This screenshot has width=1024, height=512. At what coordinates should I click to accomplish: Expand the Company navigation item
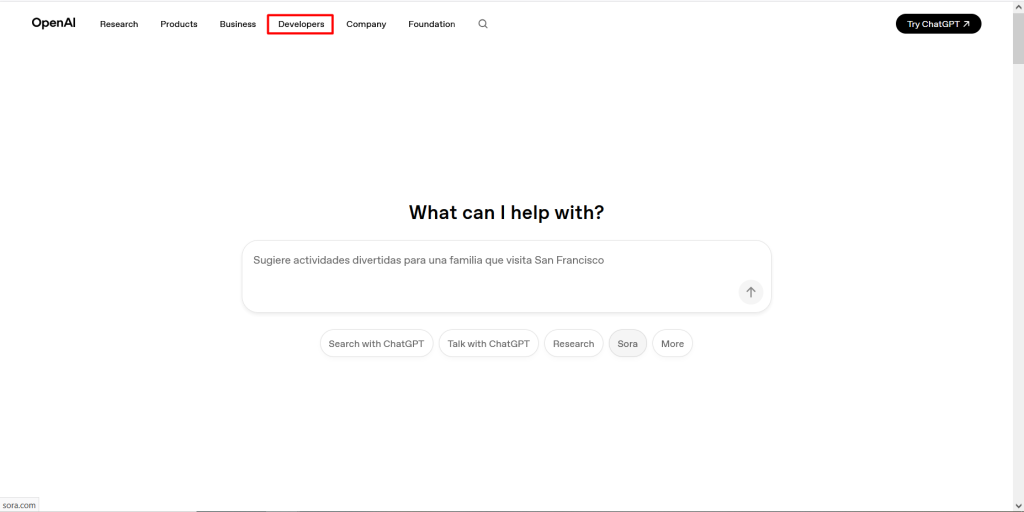point(366,24)
